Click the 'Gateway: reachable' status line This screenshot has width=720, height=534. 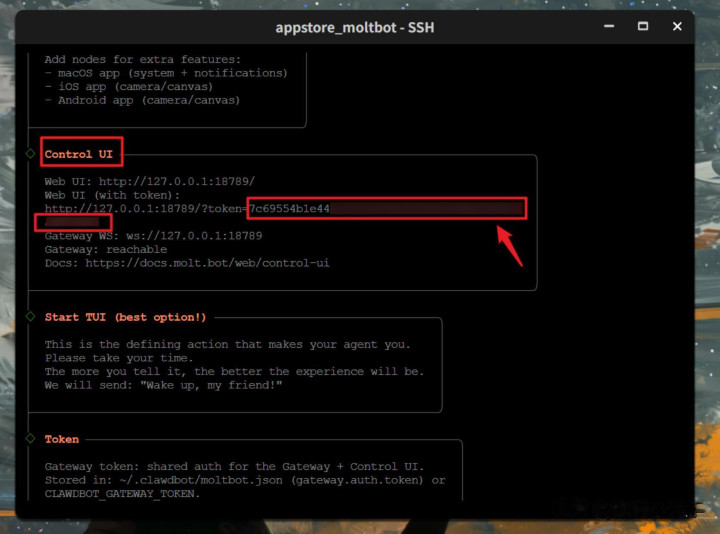coord(106,249)
